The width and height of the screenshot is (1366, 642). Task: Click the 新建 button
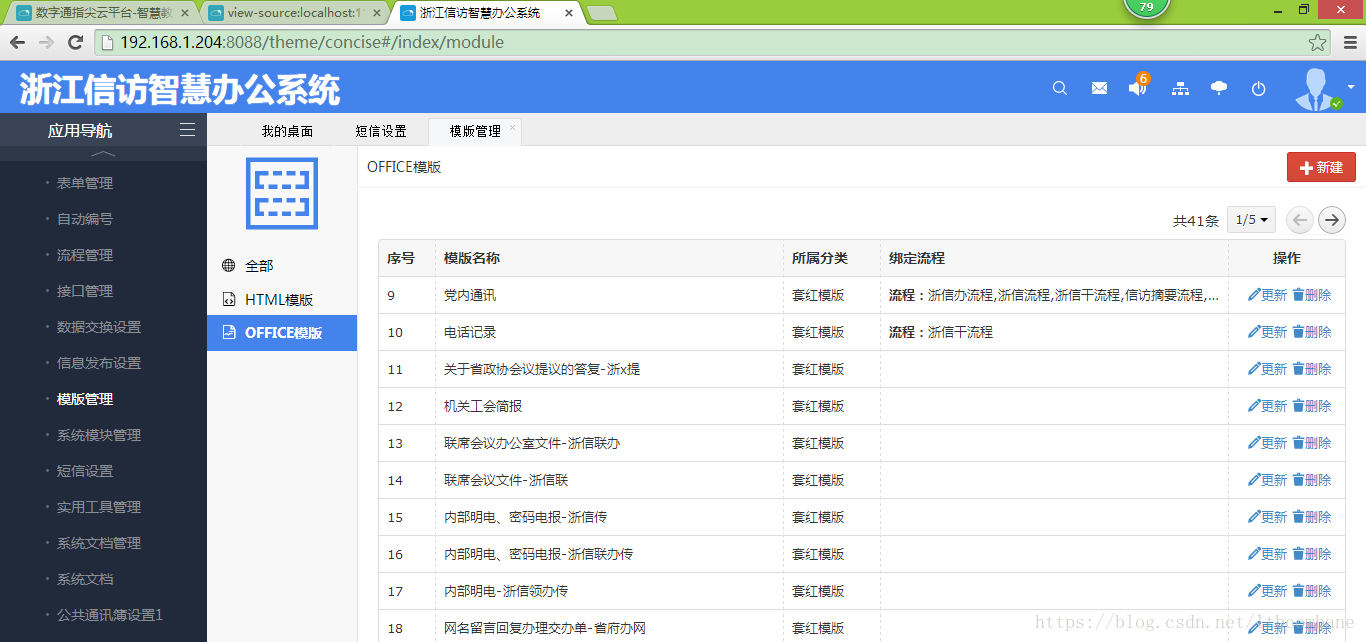click(1321, 167)
